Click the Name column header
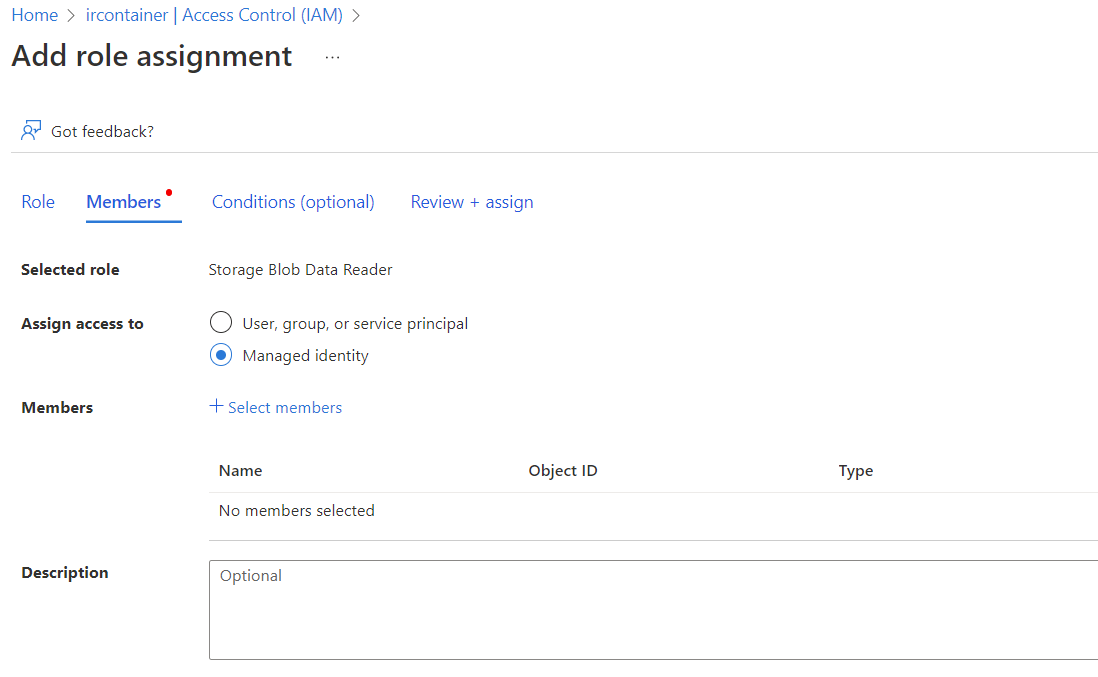Viewport: 1098px width, 677px height. click(x=240, y=470)
